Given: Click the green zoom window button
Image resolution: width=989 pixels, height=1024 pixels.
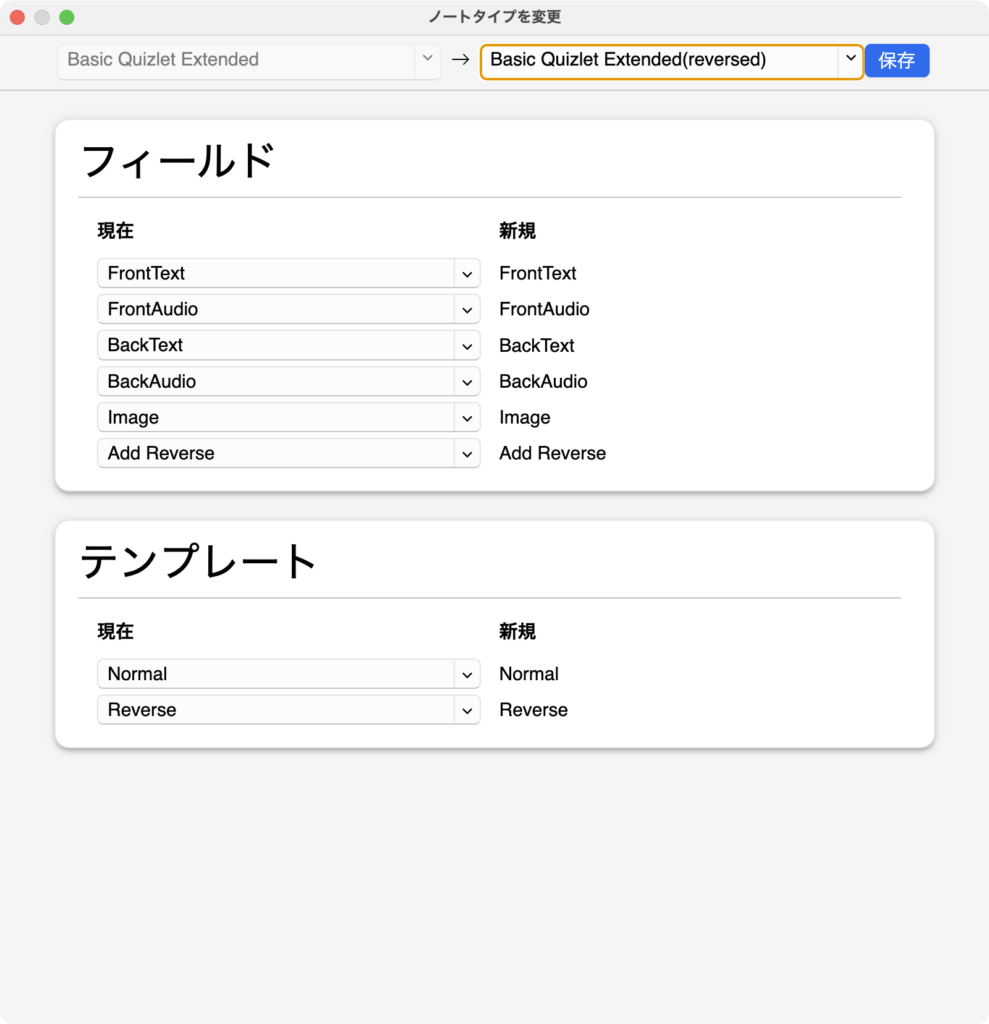Looking at the screenshot, I should (x=67, y=17).
